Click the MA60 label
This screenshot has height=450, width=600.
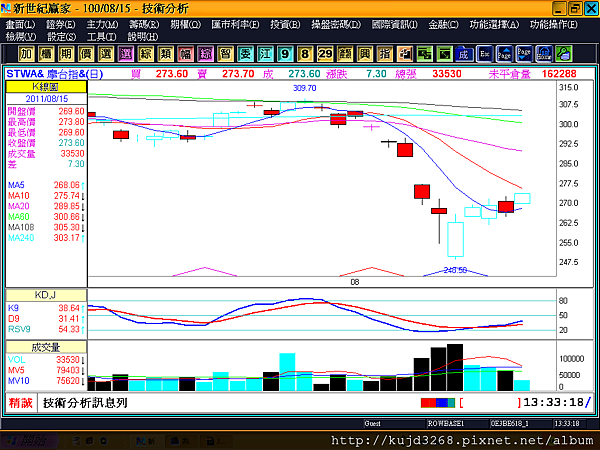click(19, 217)
